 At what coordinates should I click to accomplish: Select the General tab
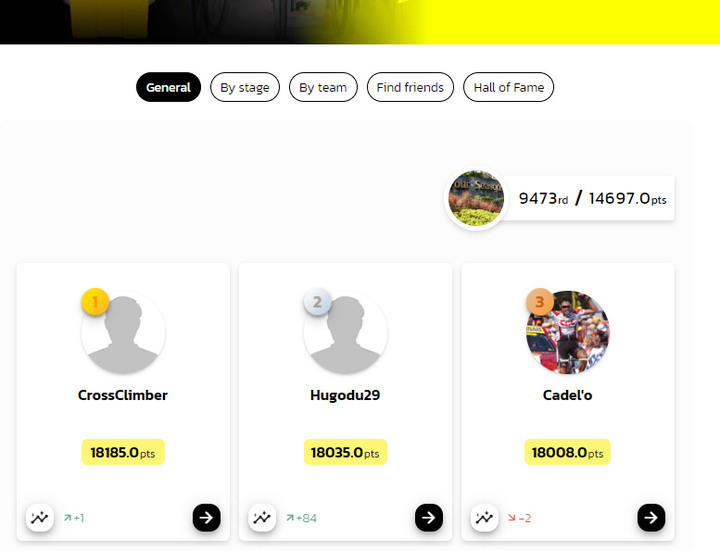point(169,87)
